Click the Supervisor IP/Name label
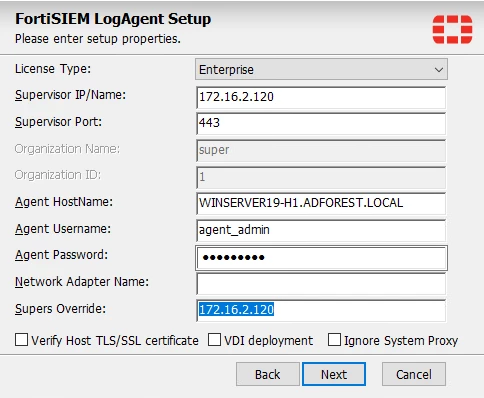484x398 pixels. click(70, 95)
